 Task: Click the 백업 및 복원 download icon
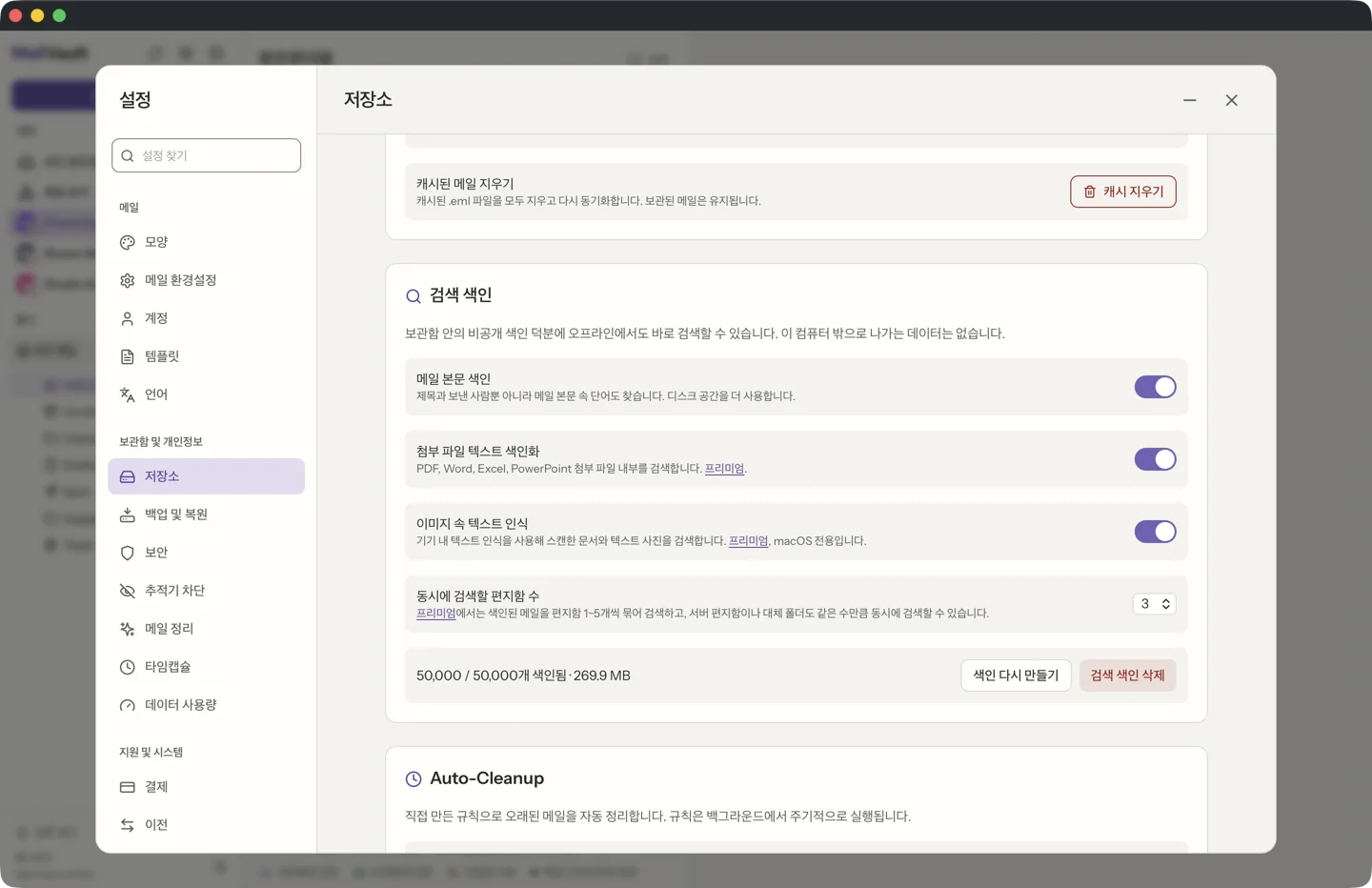(128, 515)
